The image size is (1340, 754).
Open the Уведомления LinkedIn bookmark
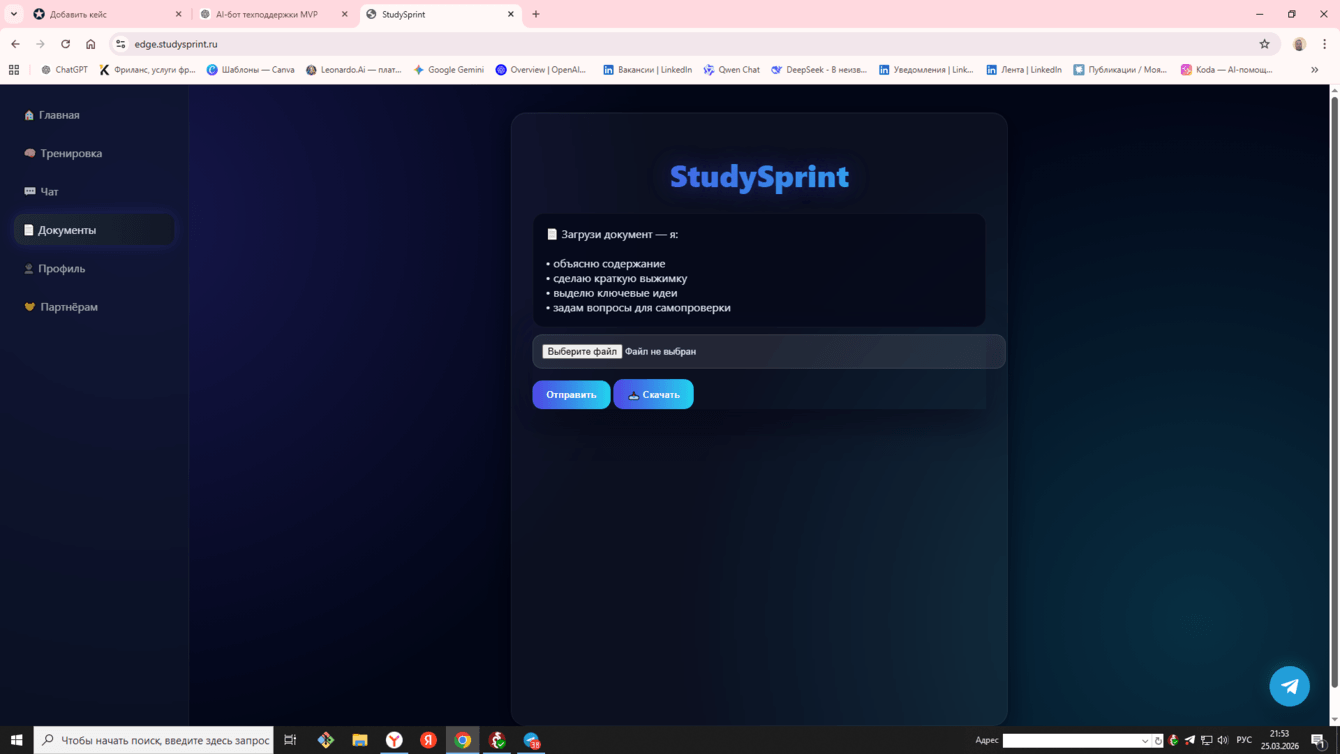pyautogui.click(x=926, y=70)
